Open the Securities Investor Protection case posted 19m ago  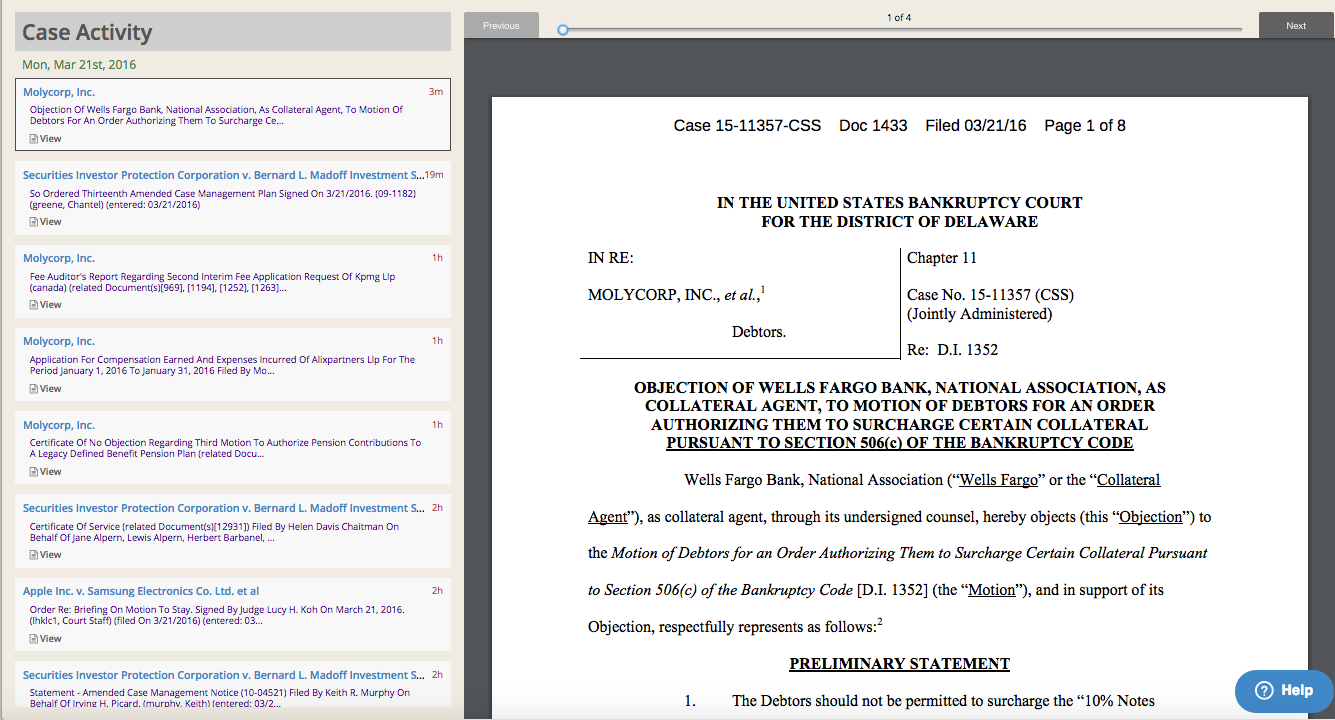pos(223,175)
